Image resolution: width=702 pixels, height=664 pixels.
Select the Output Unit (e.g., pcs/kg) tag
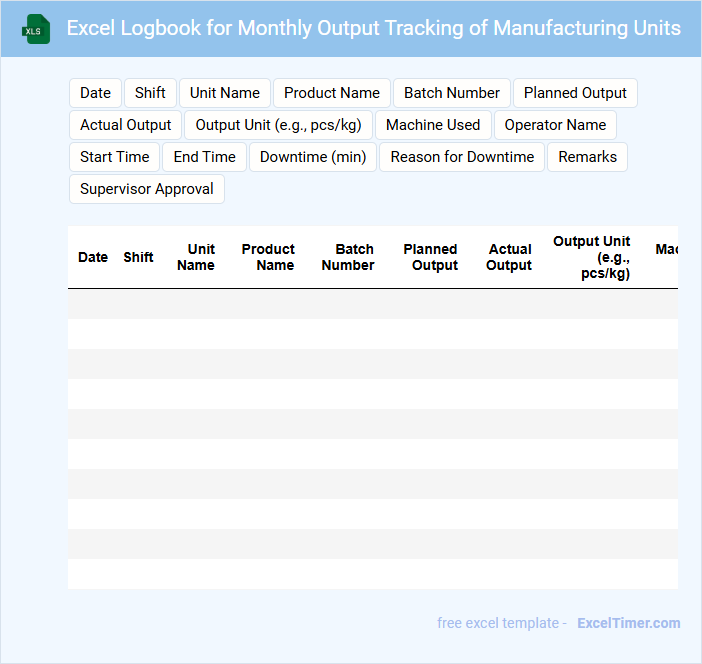point(279,125)
